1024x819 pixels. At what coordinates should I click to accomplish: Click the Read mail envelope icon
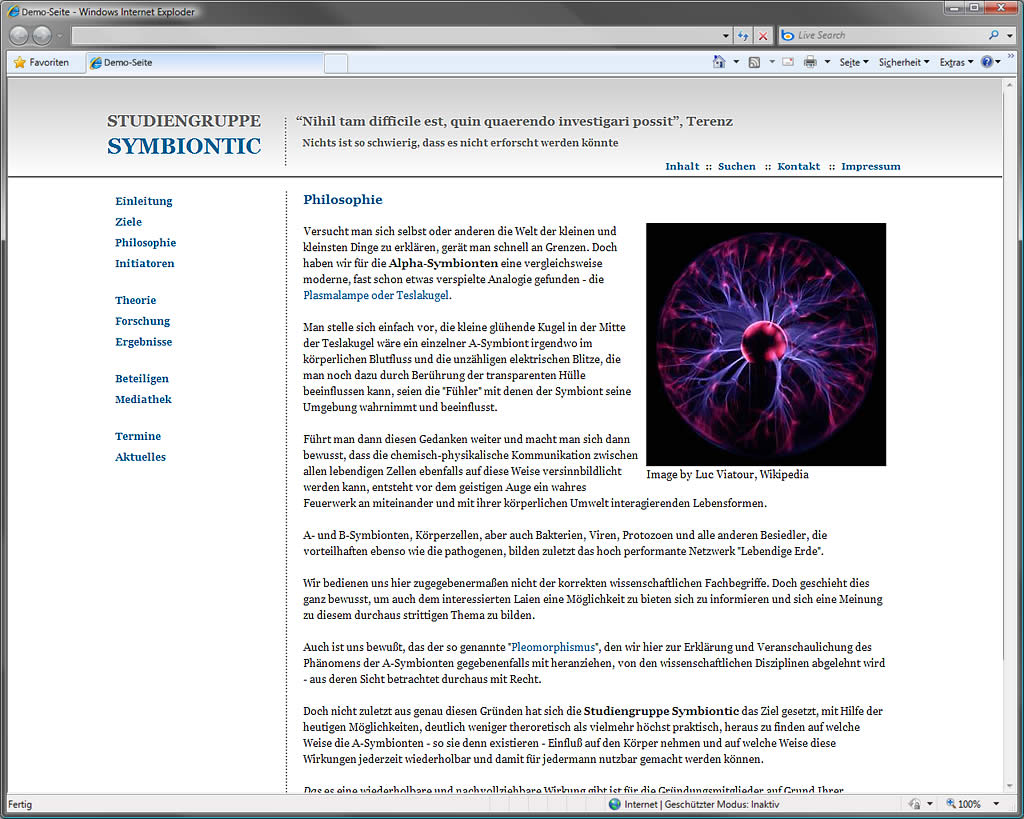click(x=788, y=62)
